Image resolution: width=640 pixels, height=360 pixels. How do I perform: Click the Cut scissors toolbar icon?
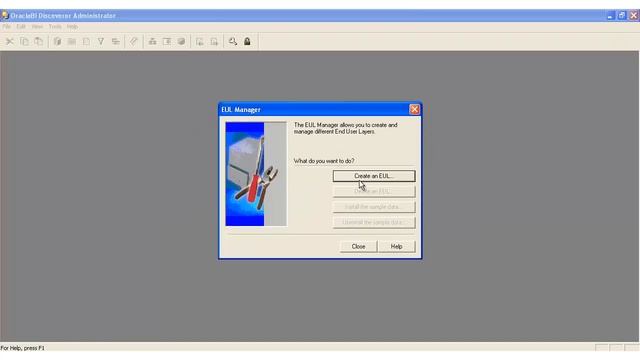point(9,42)
